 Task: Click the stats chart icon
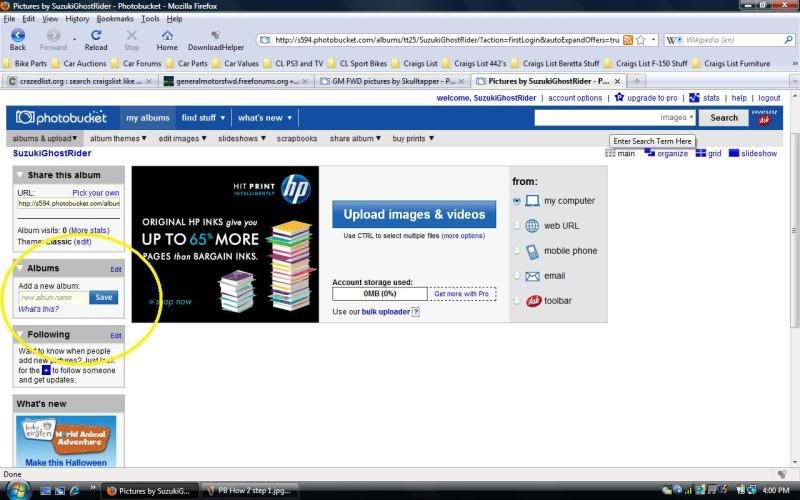click(694, 97)
